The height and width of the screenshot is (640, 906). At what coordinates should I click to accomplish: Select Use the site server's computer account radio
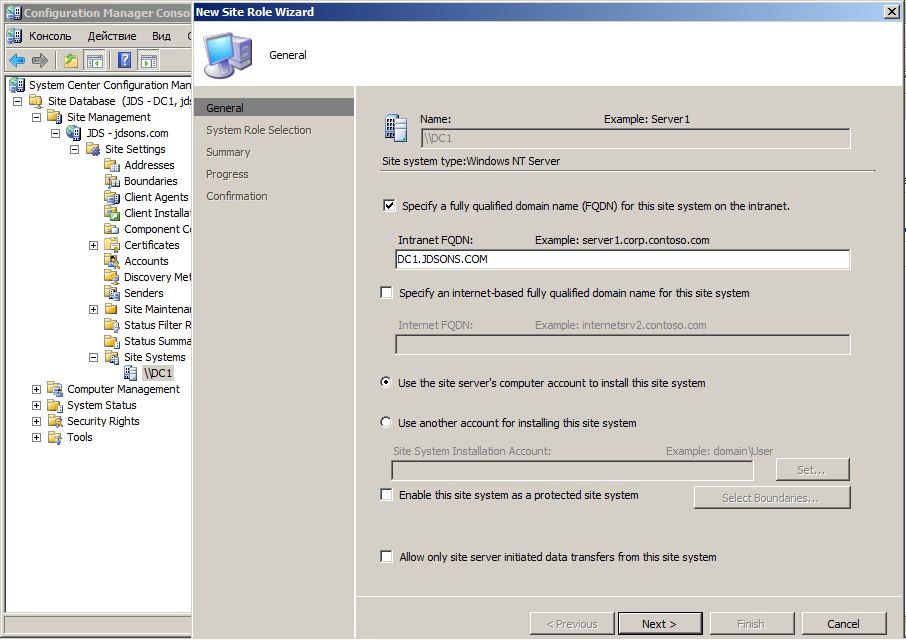click(x=385, y=382)
